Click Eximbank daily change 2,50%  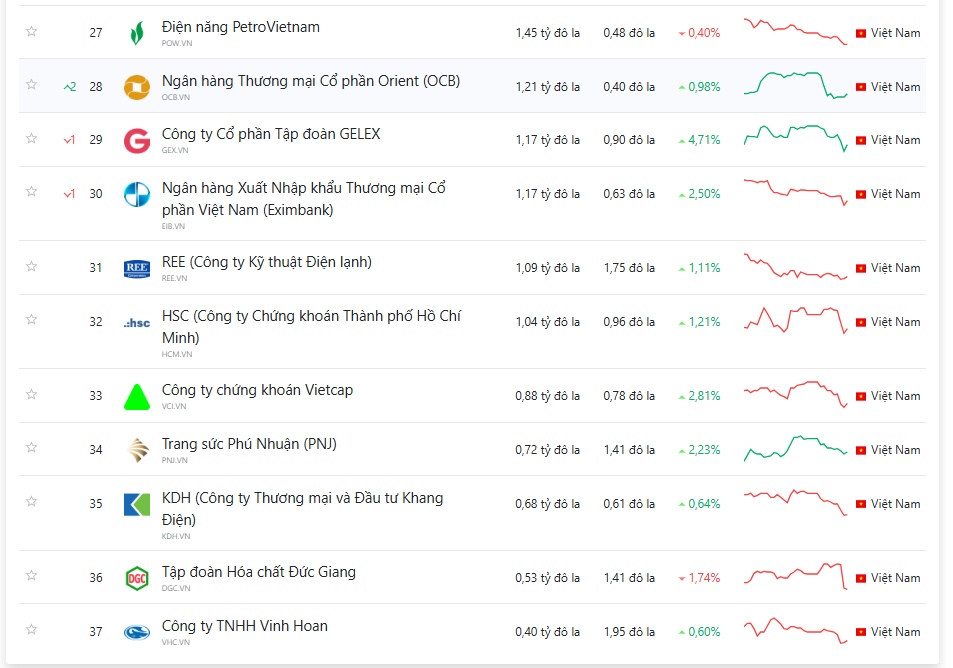[x=700, y=194]
